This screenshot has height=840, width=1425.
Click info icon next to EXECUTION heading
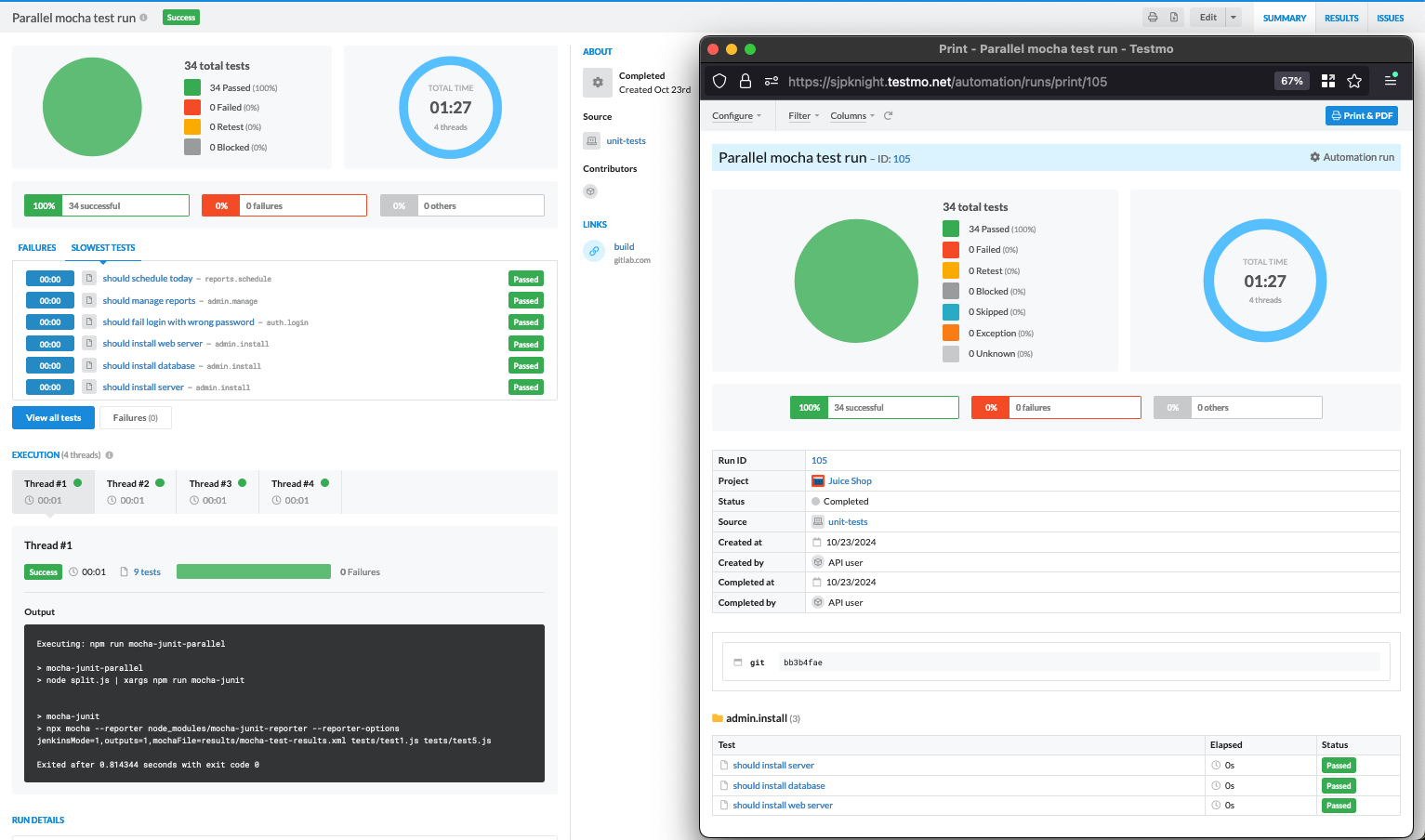point(110,455)
